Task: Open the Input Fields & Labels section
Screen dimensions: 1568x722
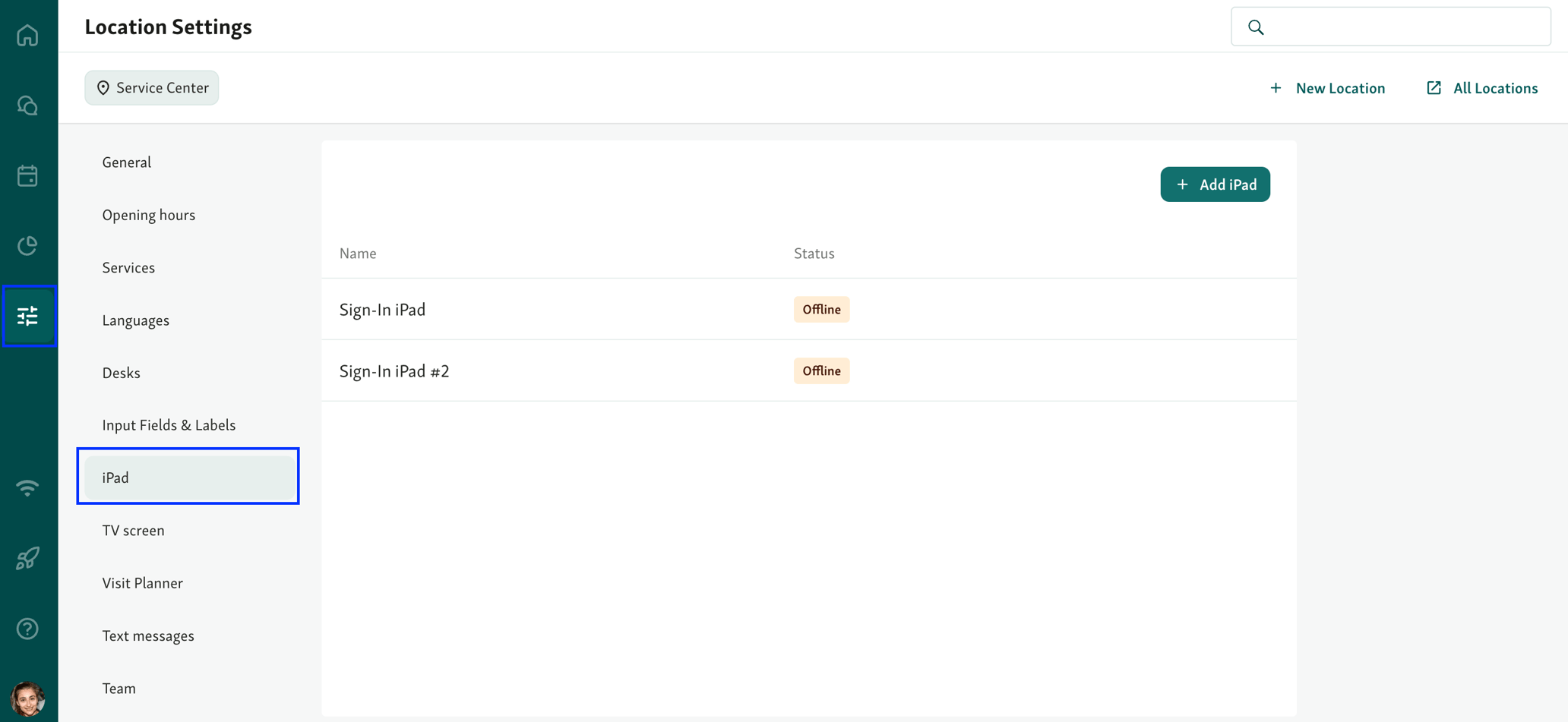Action: [x=169, y=424]
